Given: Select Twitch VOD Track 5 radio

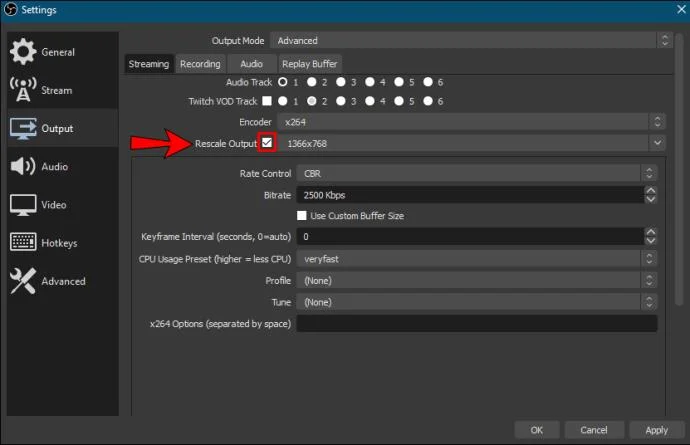Looking at the screenshot, I should pyautogui.click(x=399, y=101).
